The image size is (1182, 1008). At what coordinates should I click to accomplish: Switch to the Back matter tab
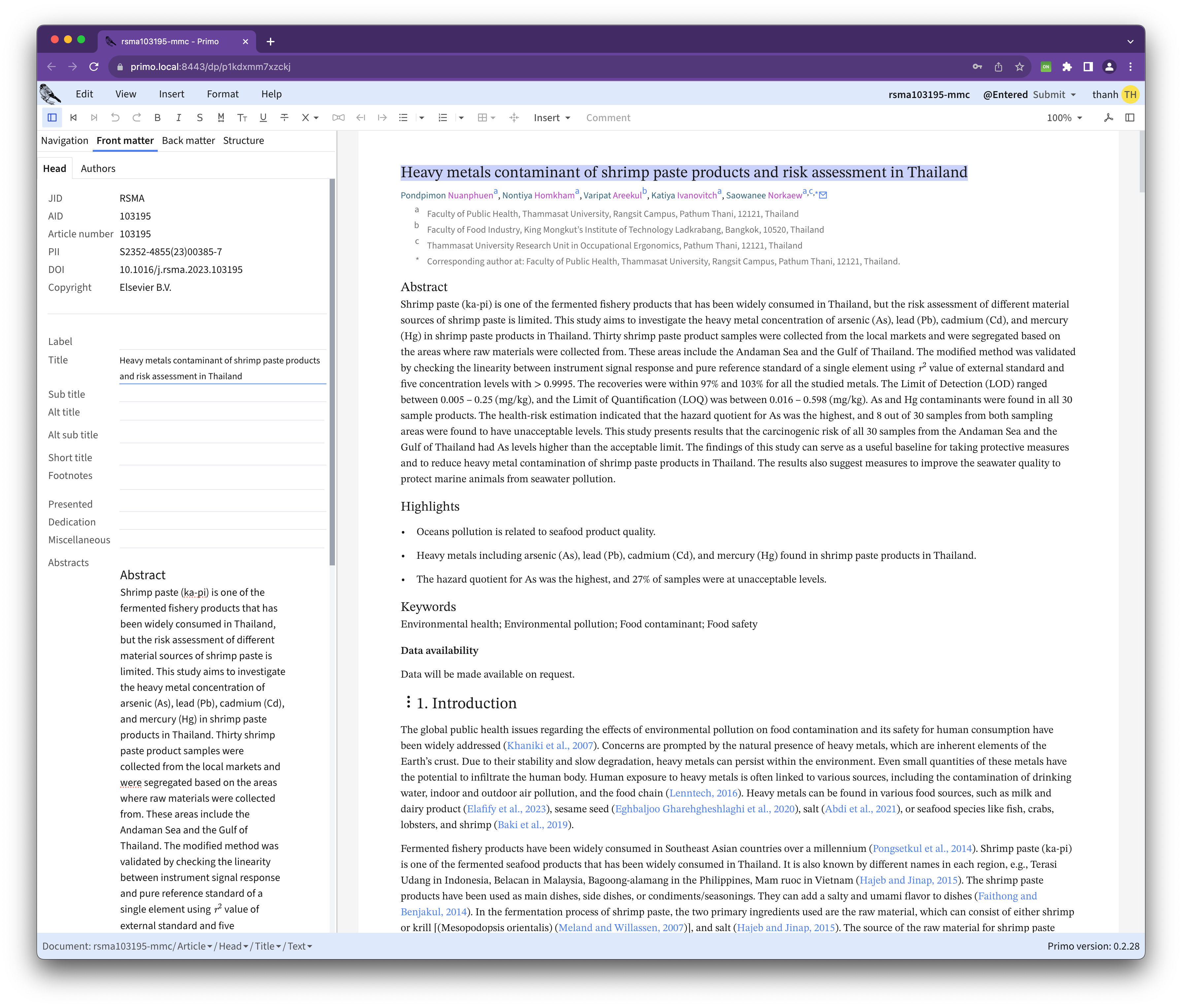click(x=188, y=140)
